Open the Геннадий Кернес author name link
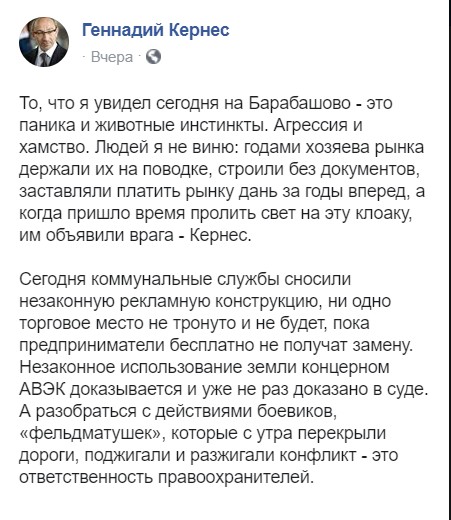The height and width of the screenshot is (520, 451). 156,30
